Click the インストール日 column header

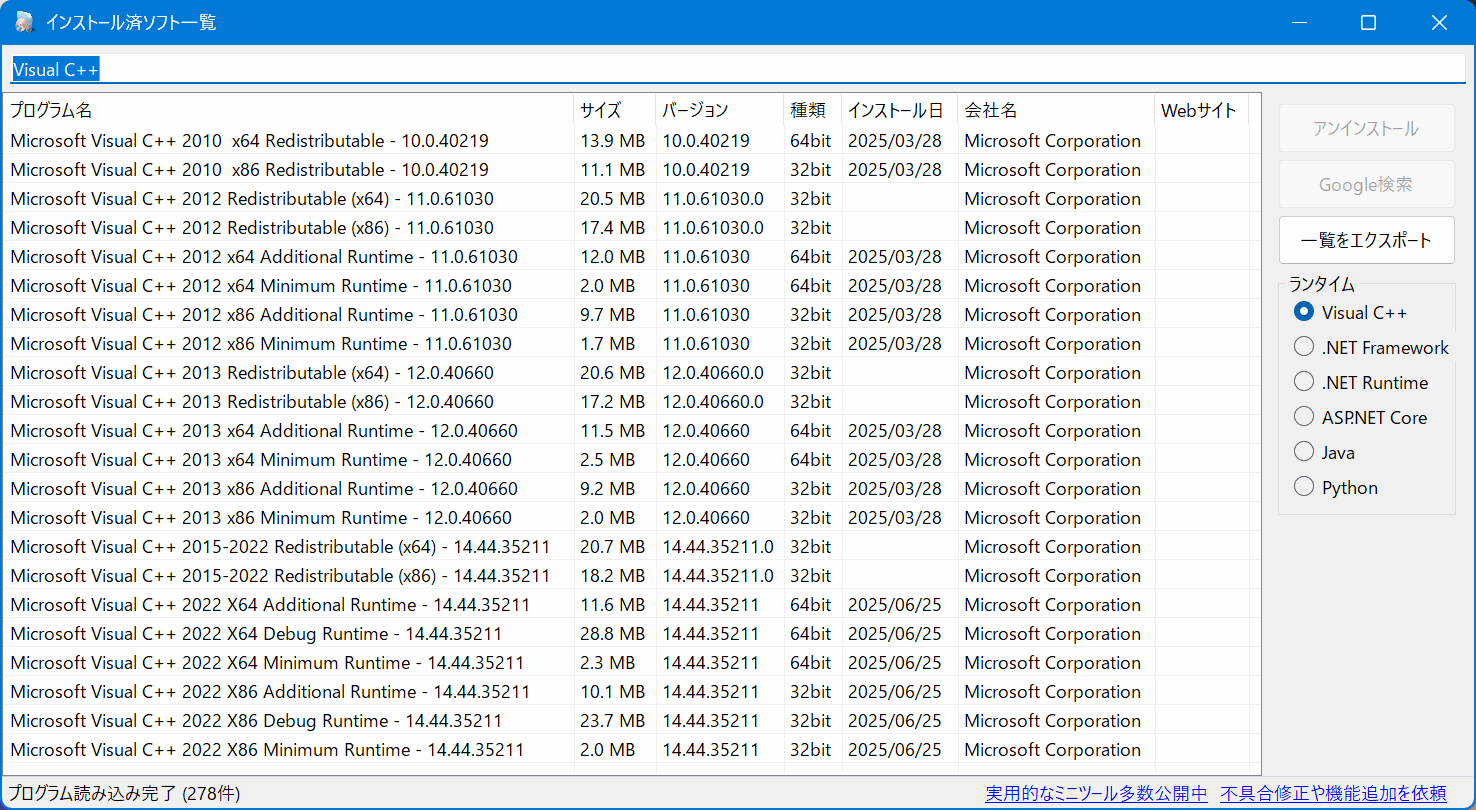coord(897,110)
